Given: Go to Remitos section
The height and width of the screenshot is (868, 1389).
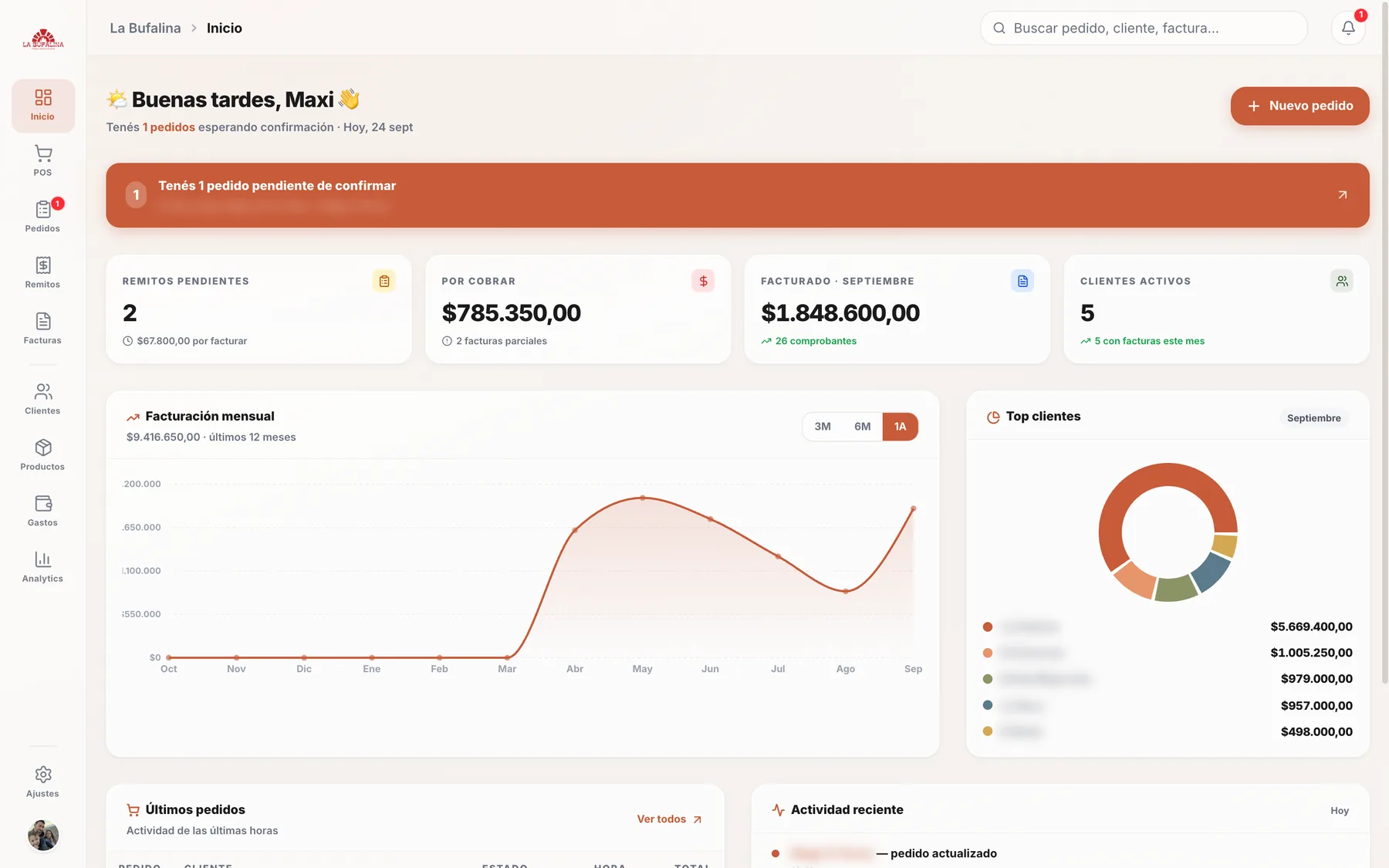Looking at the screenshot, I should (x=42, y=272).
